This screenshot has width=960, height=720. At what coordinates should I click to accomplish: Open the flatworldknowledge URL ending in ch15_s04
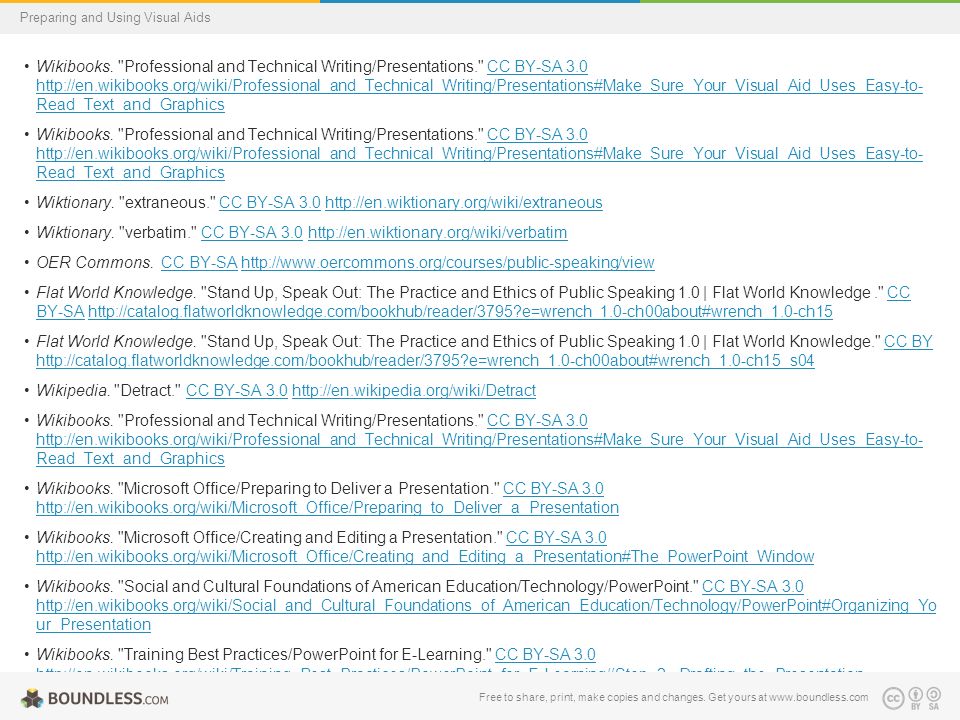point(425,361)
